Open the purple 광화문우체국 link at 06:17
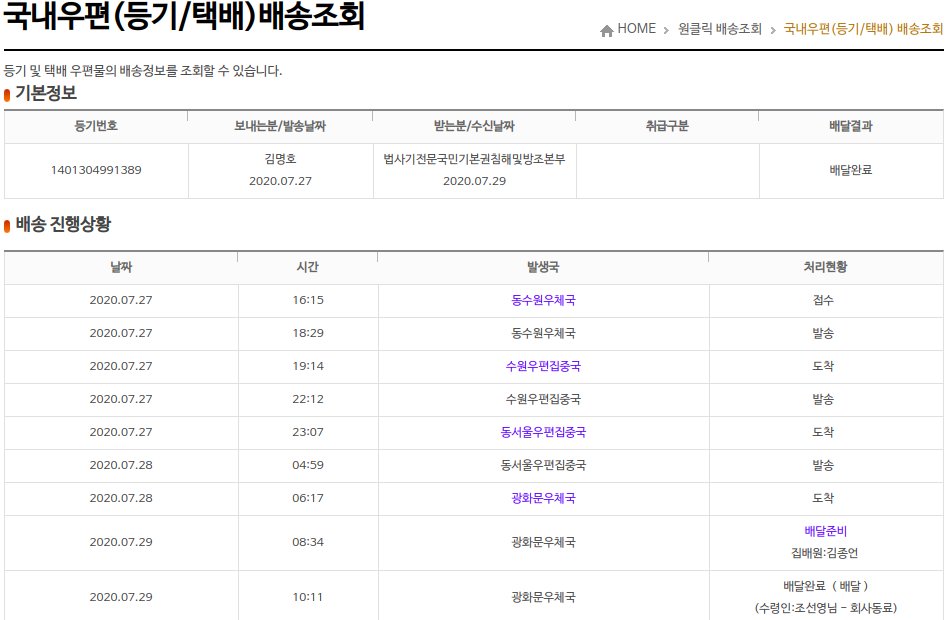Viewport: 948px width, 620px height. 543,498
